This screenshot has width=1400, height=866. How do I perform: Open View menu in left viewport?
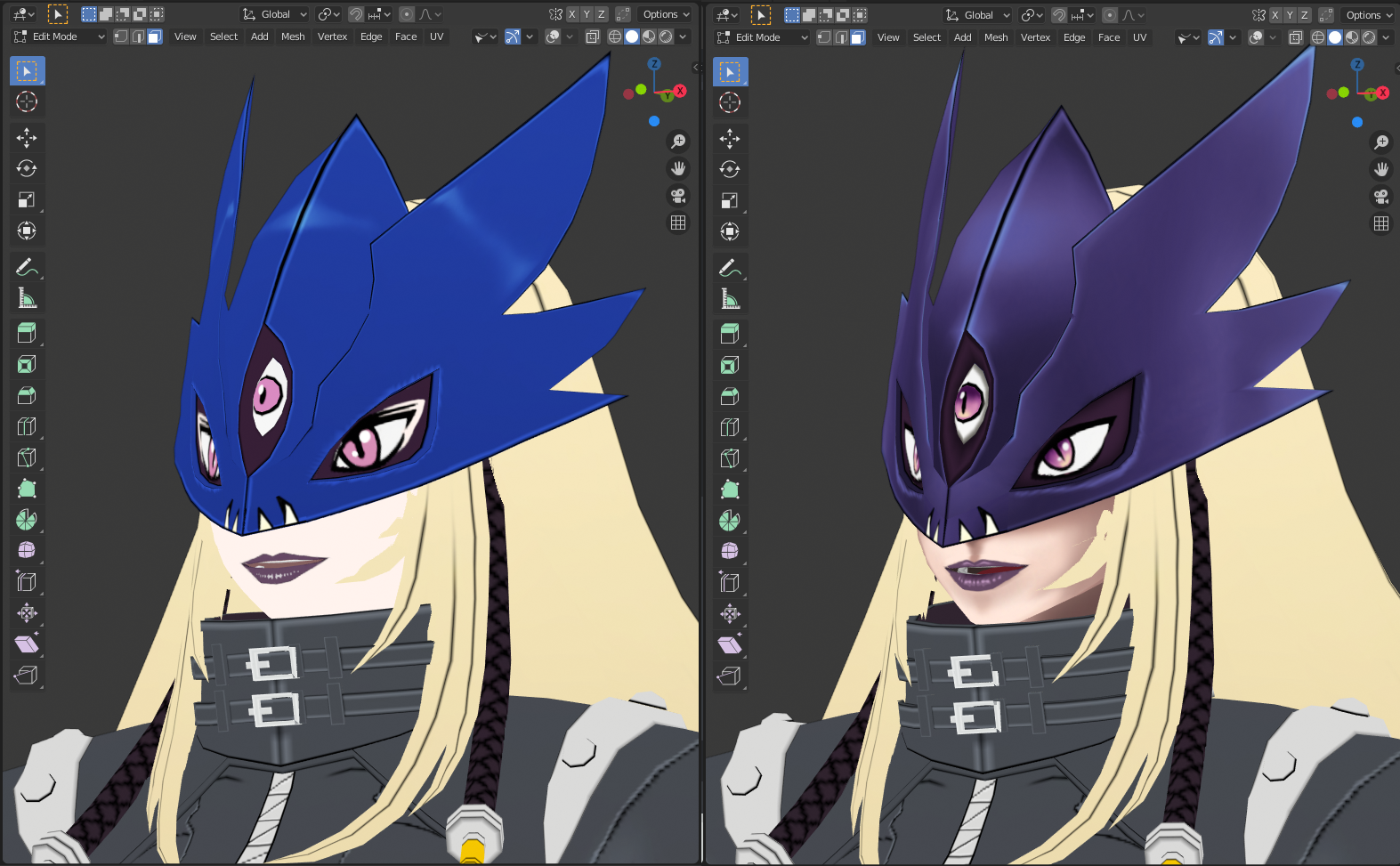[x=185, y=36]
